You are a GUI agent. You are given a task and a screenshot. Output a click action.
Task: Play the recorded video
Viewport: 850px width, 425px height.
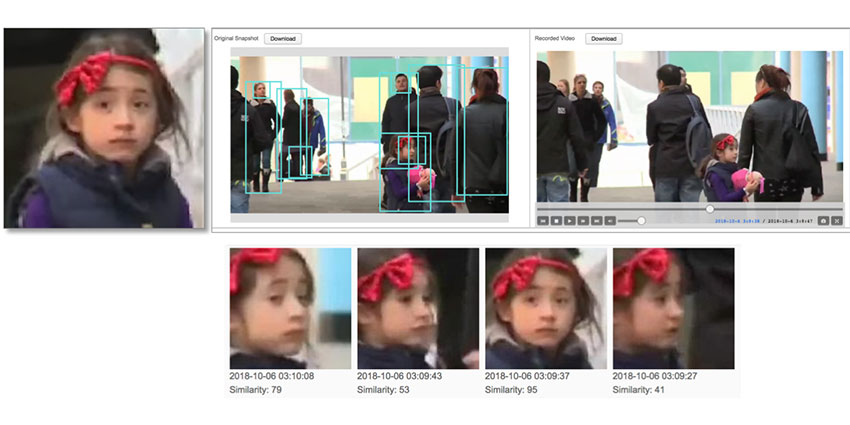coord(570,221)
